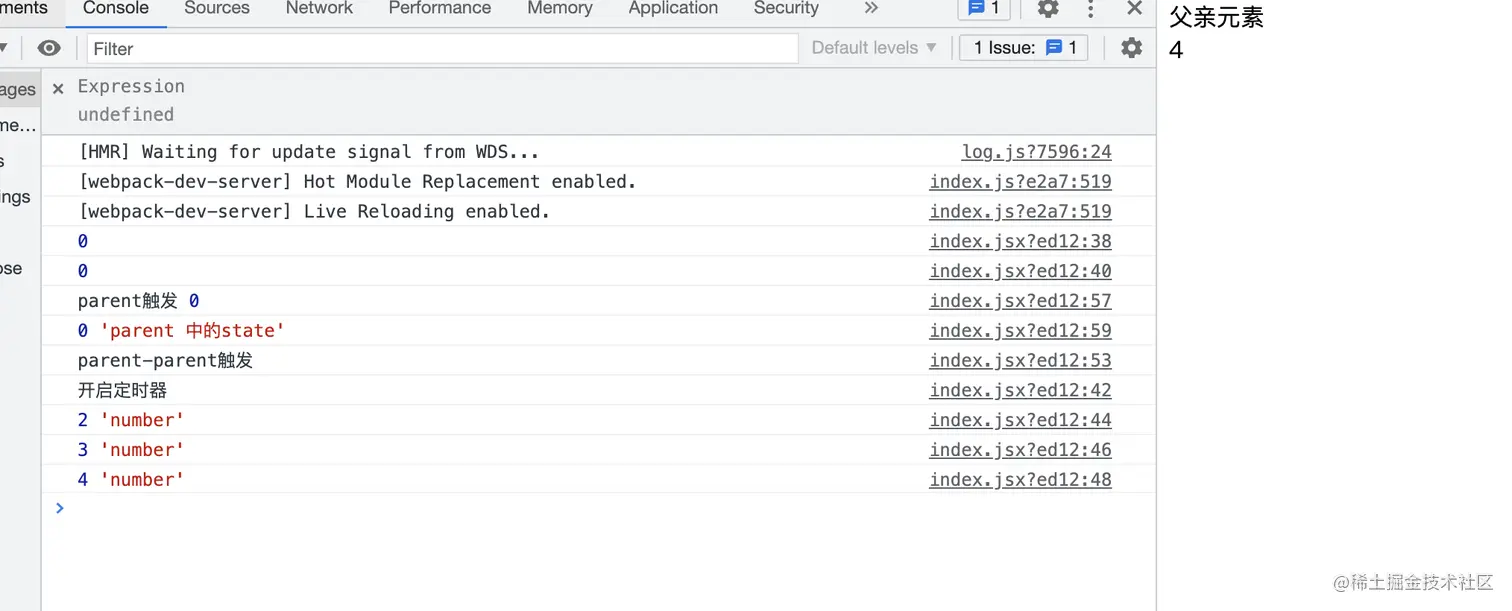1512x611 pixels.
Task: Switch to the Performance tab
Action: point(440,9)
